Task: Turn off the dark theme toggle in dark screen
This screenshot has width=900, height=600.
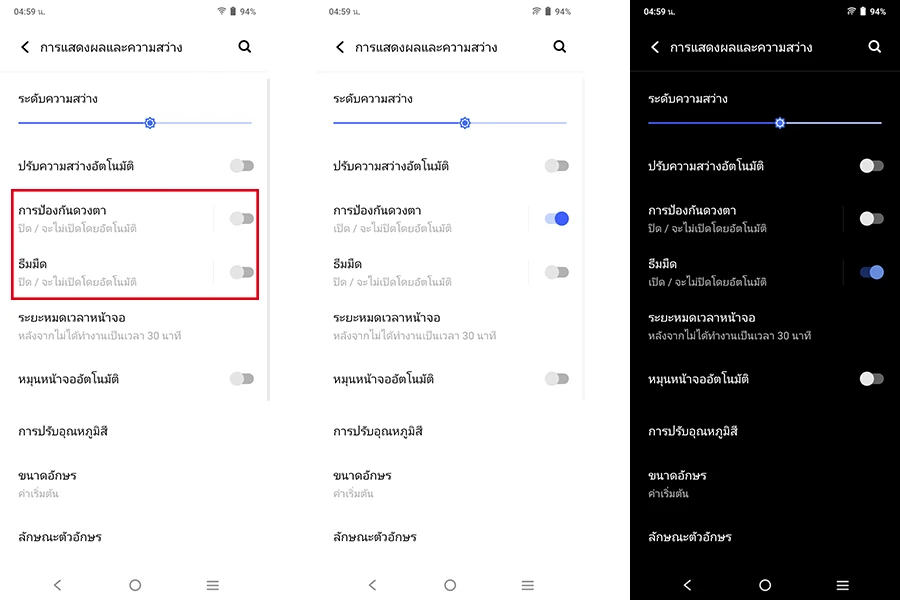Action: pyautogui.click(x=871, y=272)
